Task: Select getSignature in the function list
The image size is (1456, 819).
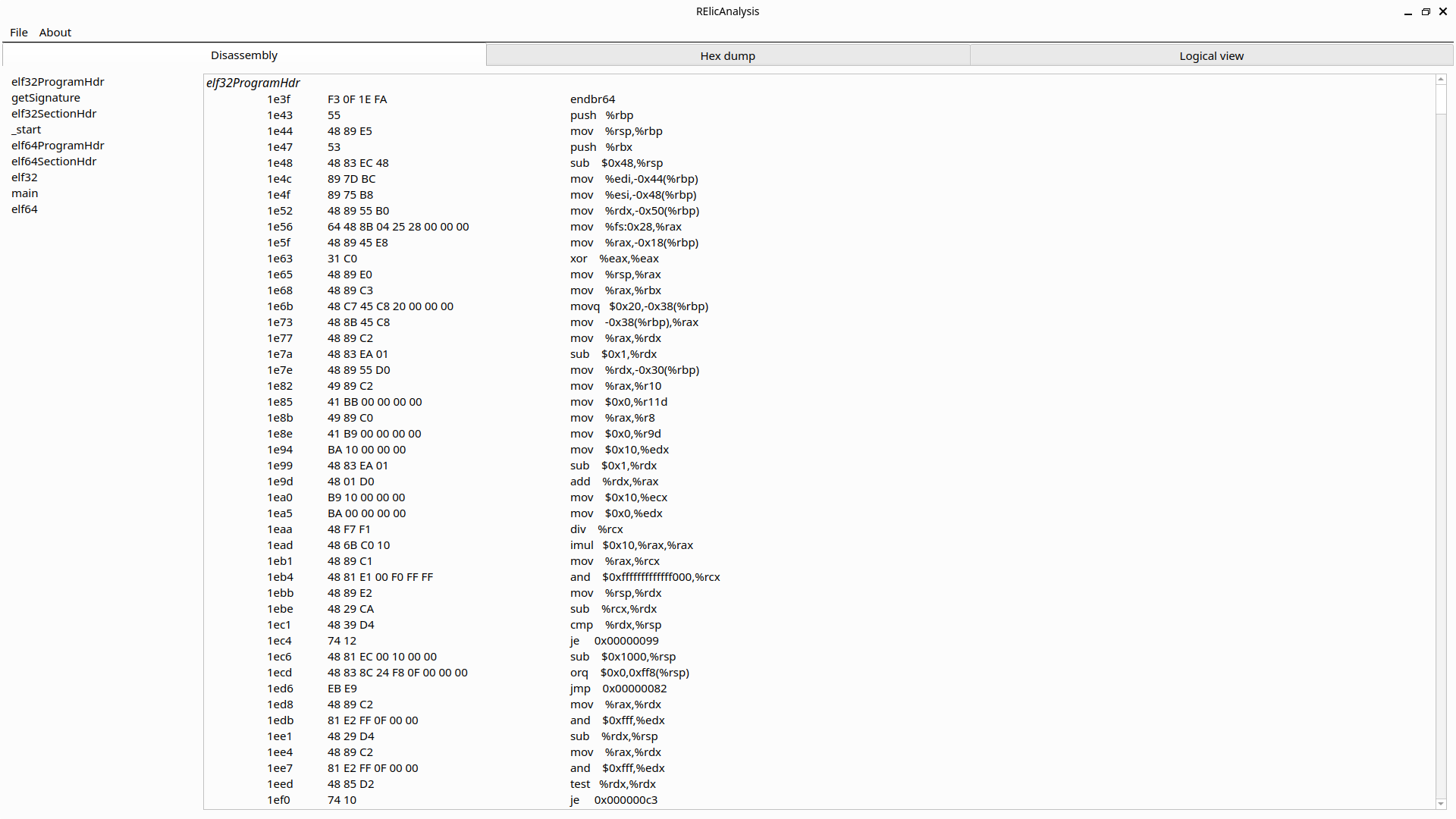Action: click(x=45, y=98)
